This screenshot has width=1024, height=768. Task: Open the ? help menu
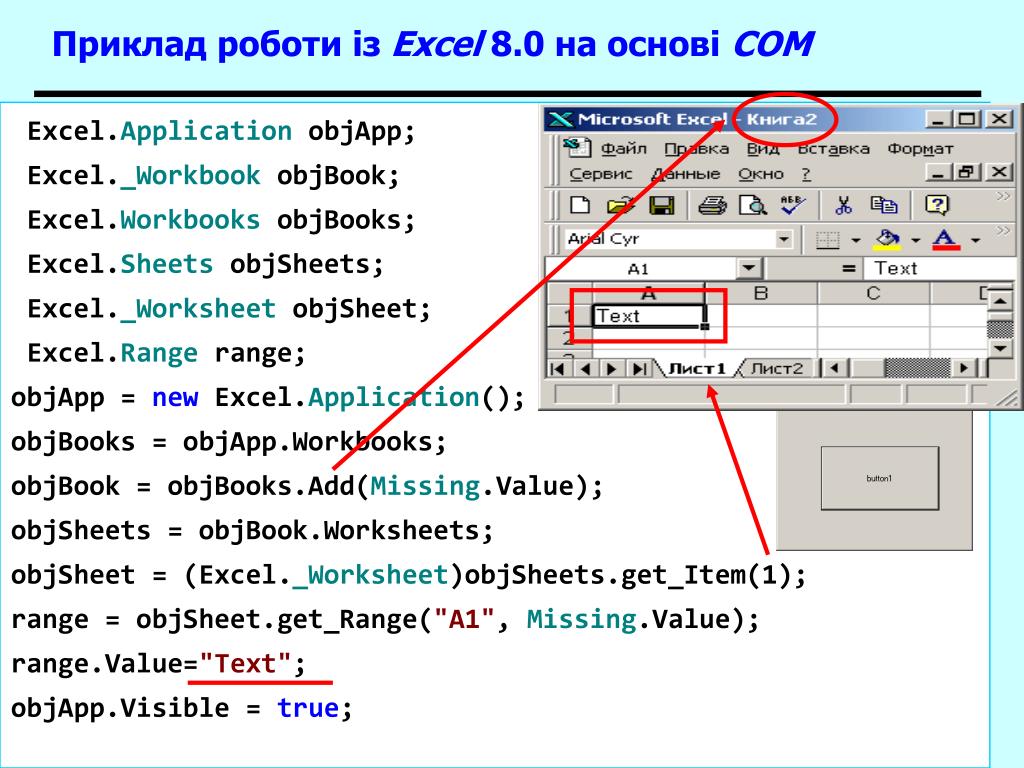coord(806,174)
